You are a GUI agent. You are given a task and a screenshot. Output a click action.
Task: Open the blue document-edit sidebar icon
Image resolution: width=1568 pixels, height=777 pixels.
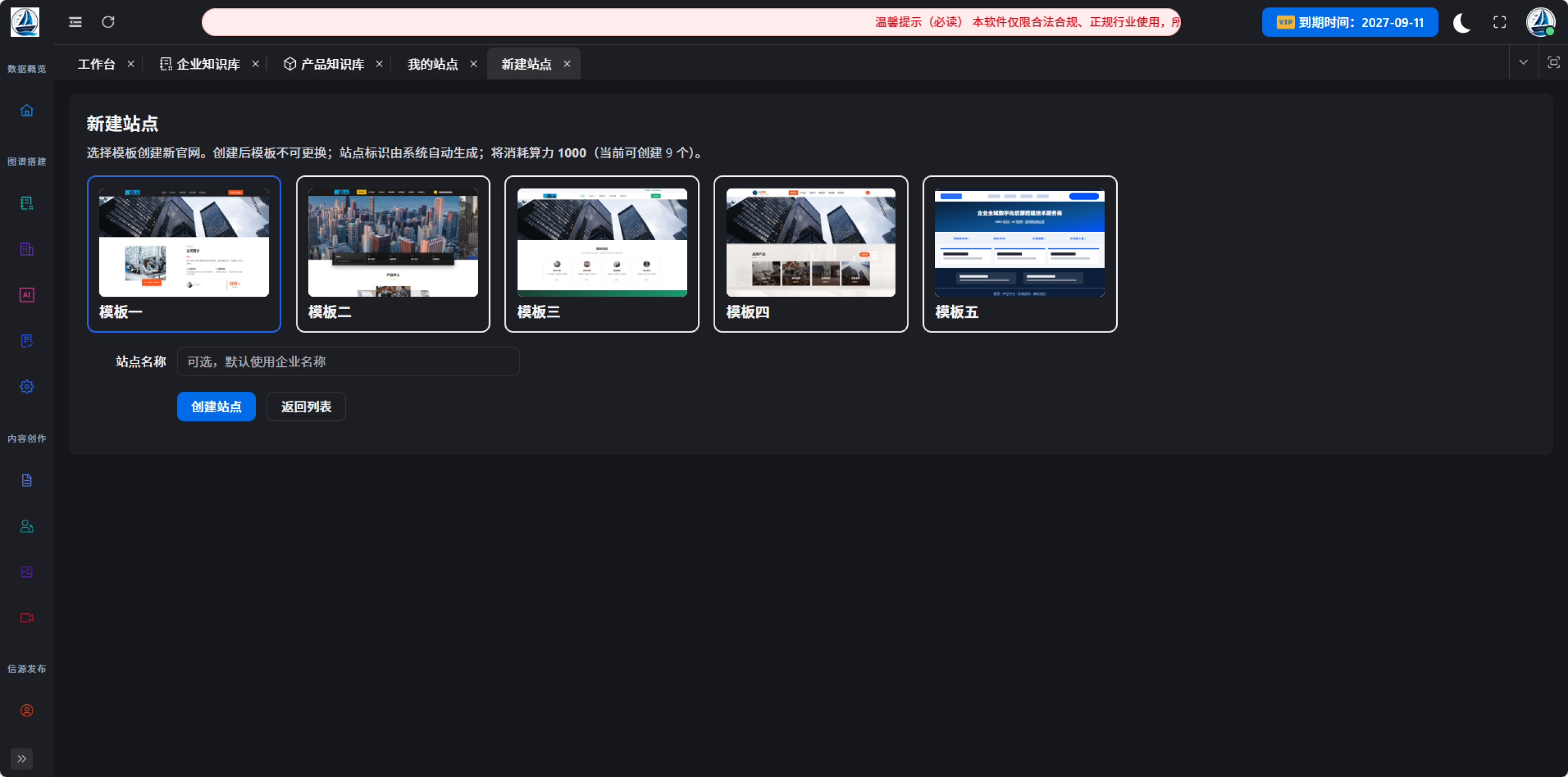[27, 340]
